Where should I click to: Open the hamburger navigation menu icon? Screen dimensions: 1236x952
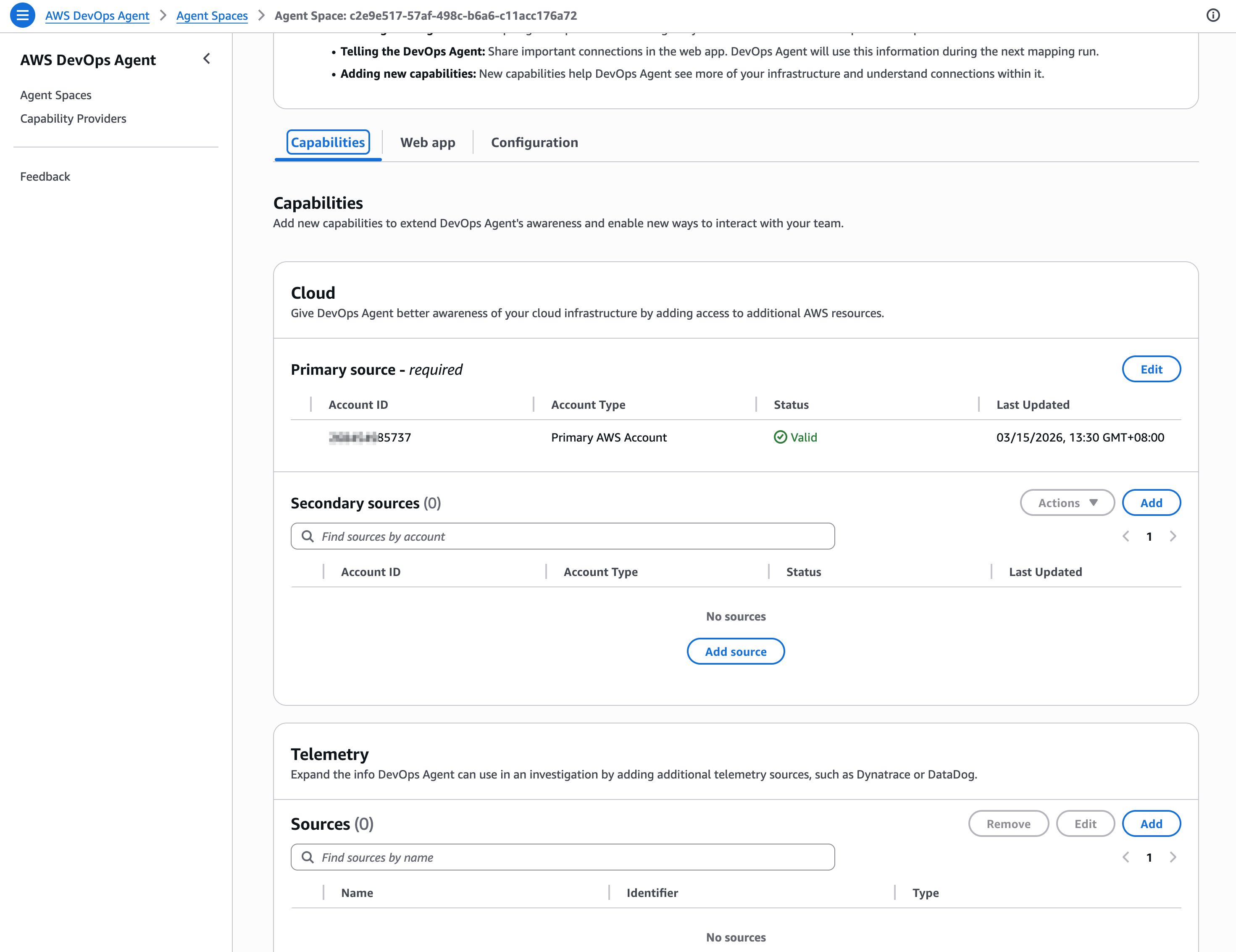[x=23, y=15]
